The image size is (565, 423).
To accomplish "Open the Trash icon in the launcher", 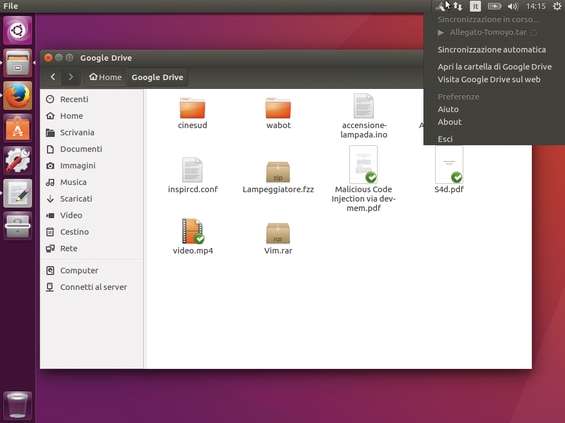I will pos(17,405).
